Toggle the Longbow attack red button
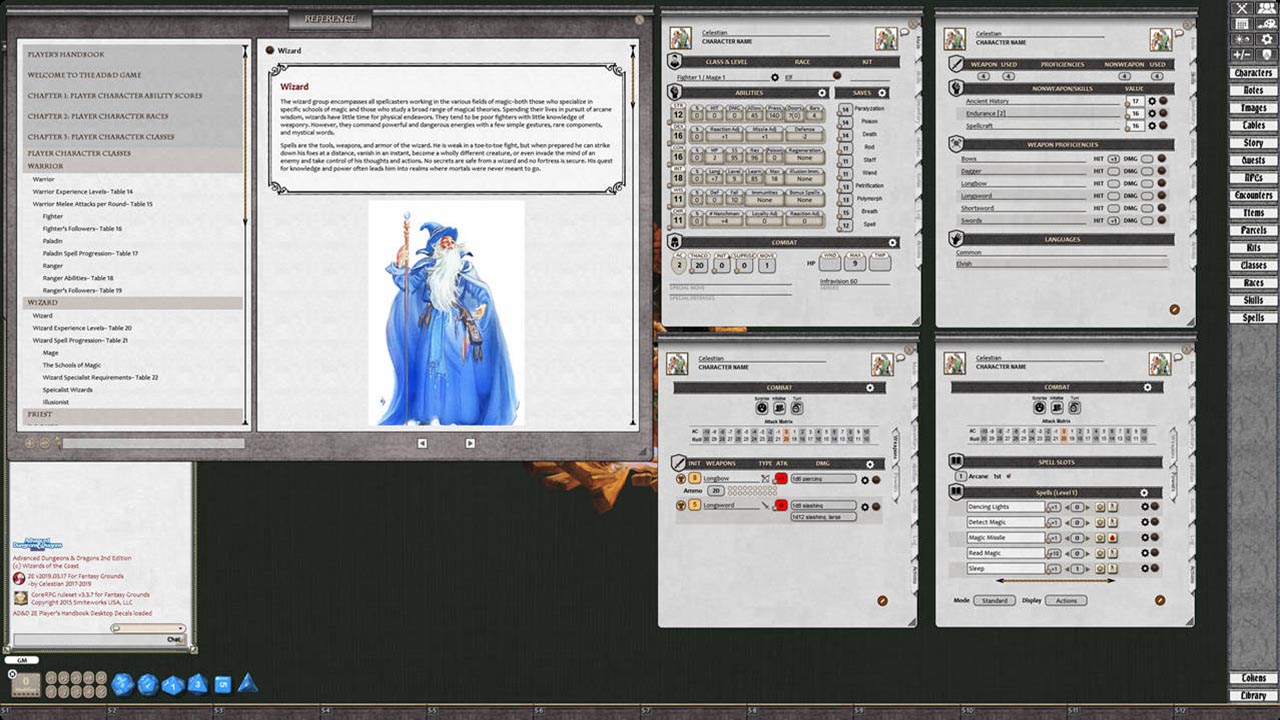 coord(781,479)
